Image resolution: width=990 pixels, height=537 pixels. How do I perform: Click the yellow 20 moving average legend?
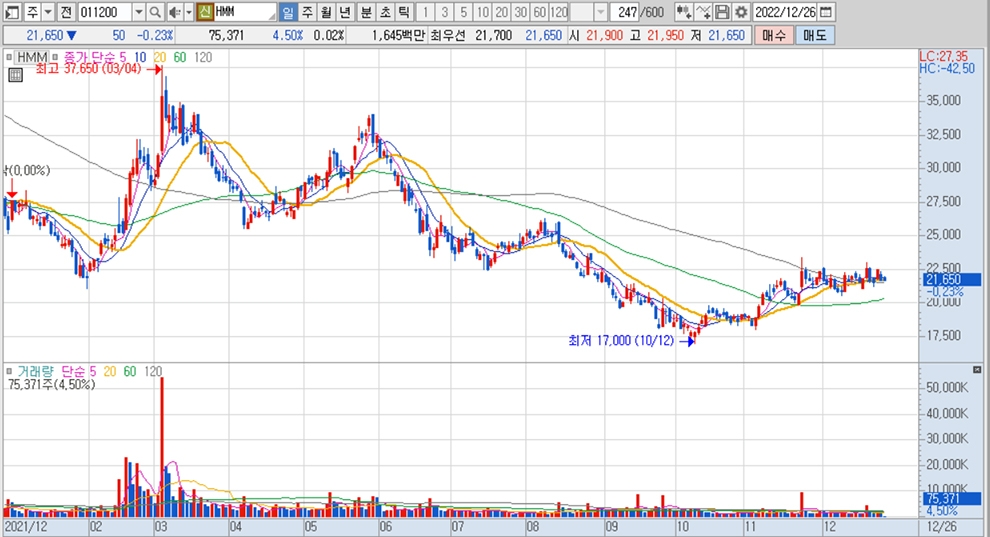click(x=160, y=57)
